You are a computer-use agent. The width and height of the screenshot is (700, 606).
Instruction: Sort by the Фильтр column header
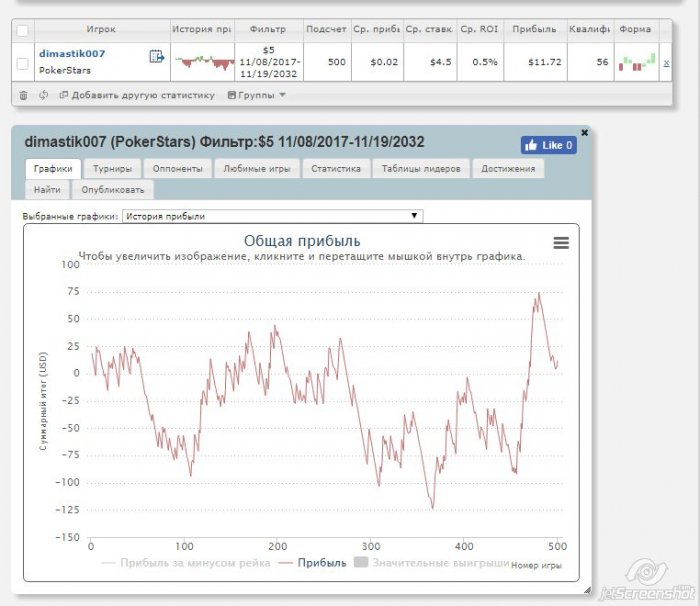(268, 29)
